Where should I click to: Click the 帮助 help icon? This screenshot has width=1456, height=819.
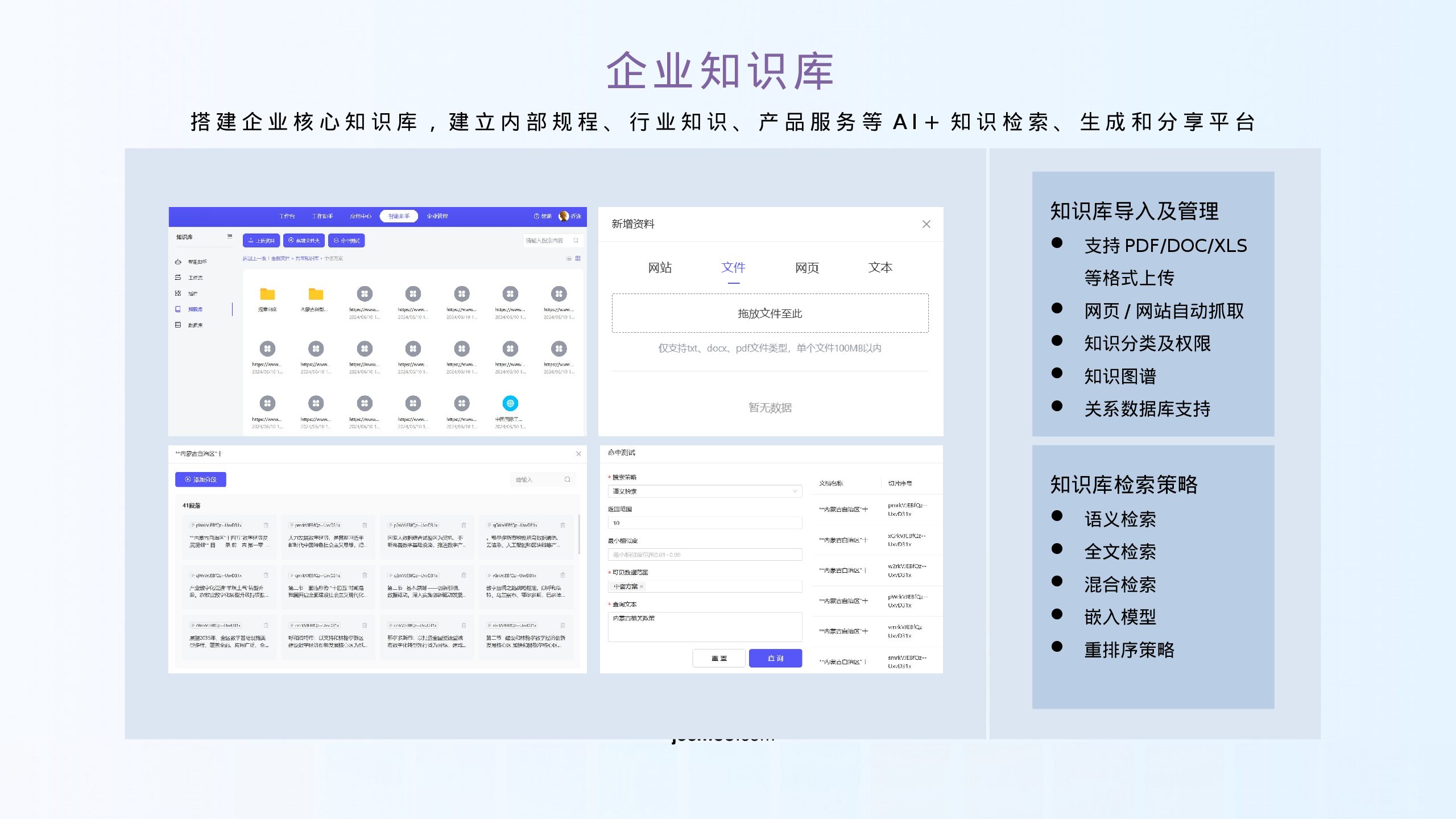pyautogui.click(x=536, y=216)
